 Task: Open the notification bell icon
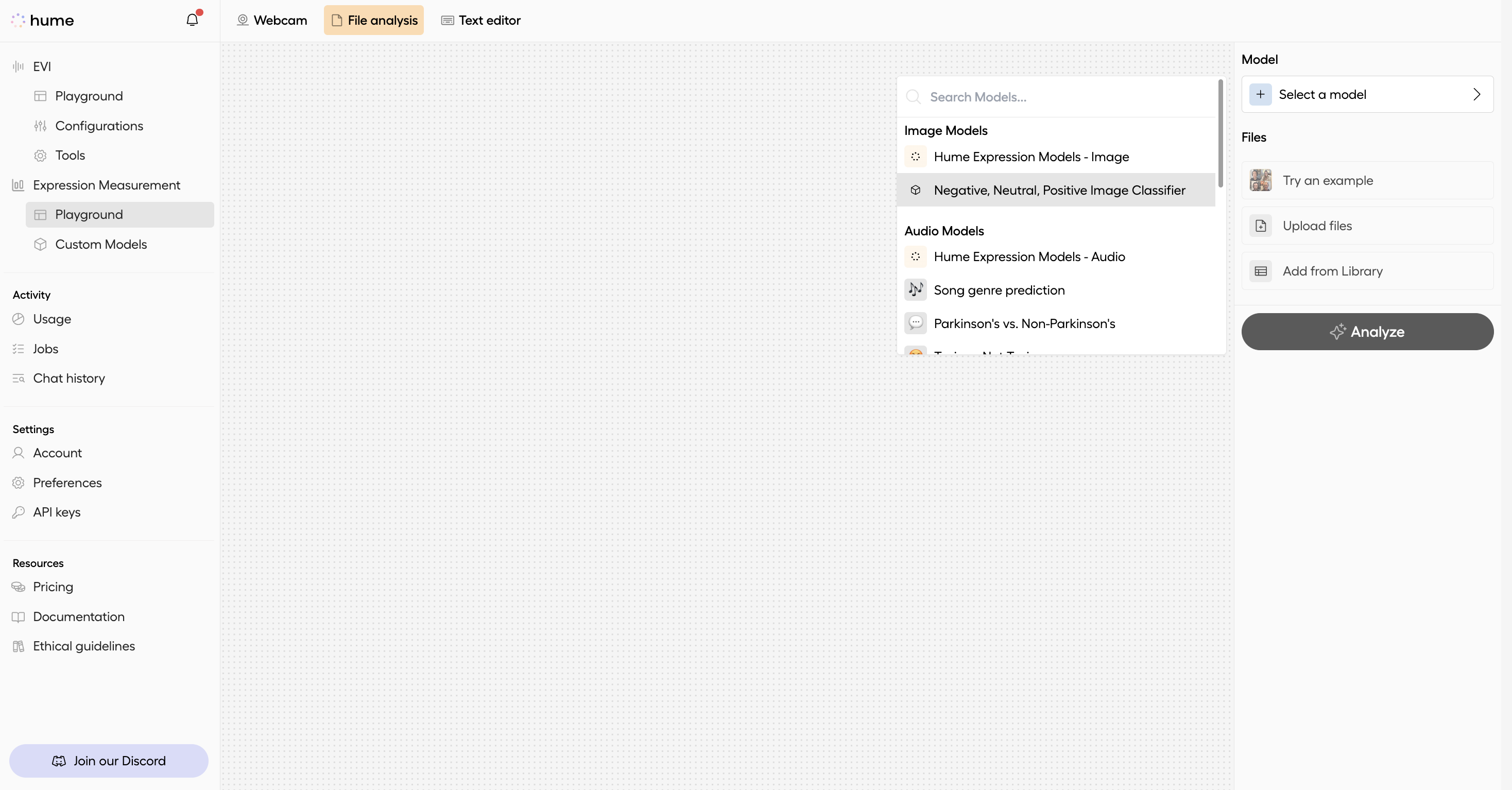[x=192, y=20]
